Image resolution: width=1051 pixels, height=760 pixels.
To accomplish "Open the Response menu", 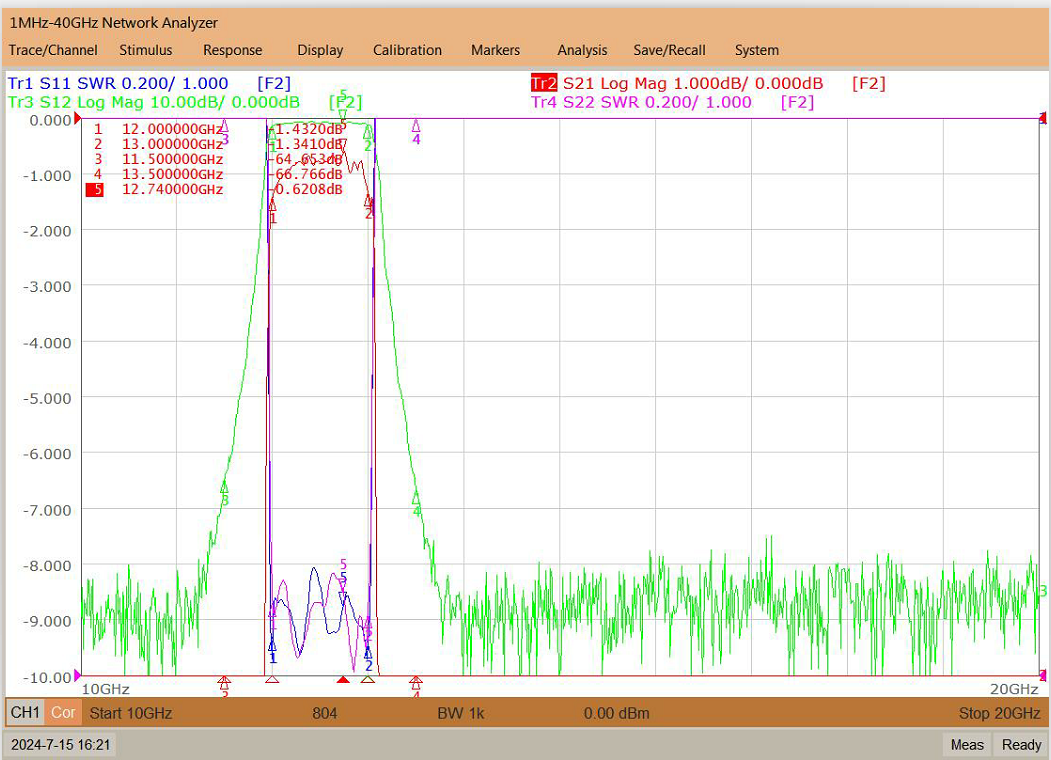I will (x=233, y=50).
